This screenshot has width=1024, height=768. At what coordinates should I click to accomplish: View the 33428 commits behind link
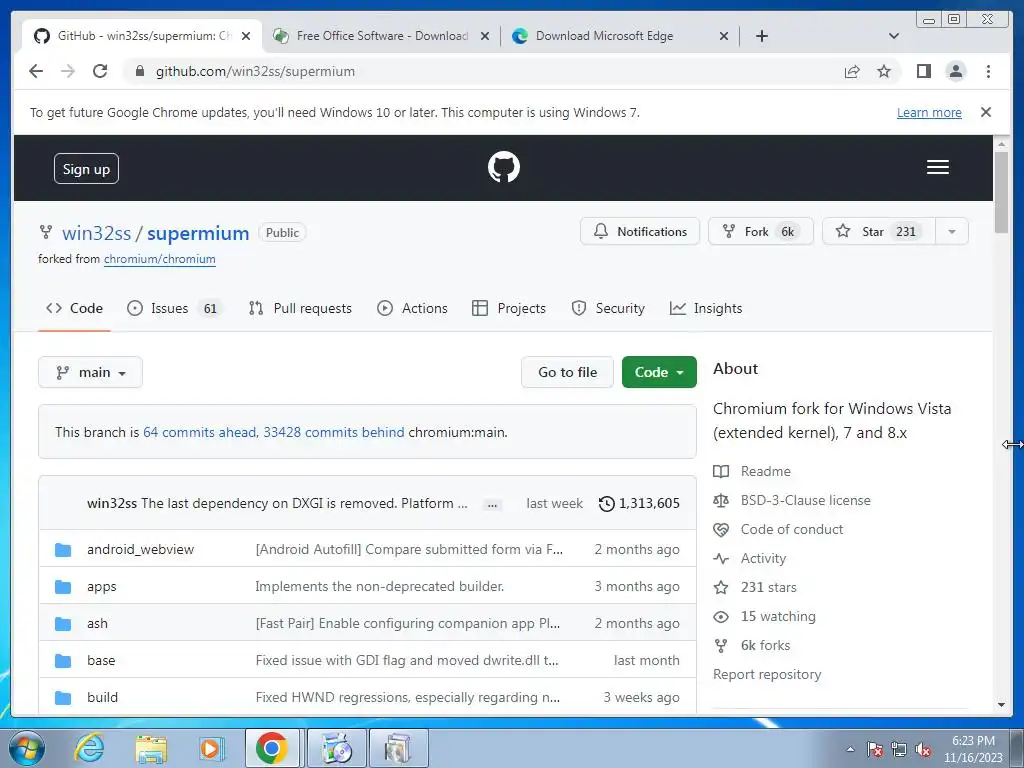coord(333,432)
